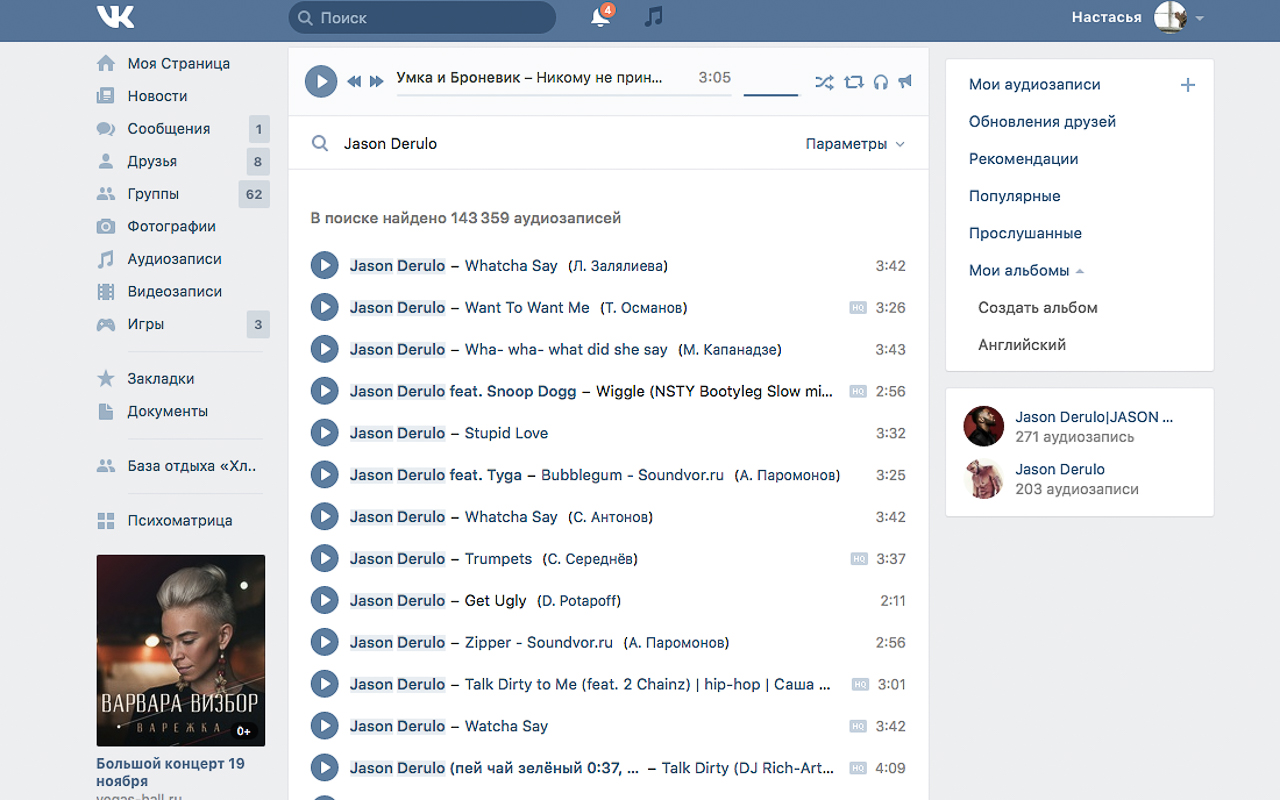The image size is (1280, 800).
Task: Open Популярные tab
Action: pyautogui.click(x=1014, y=196)
